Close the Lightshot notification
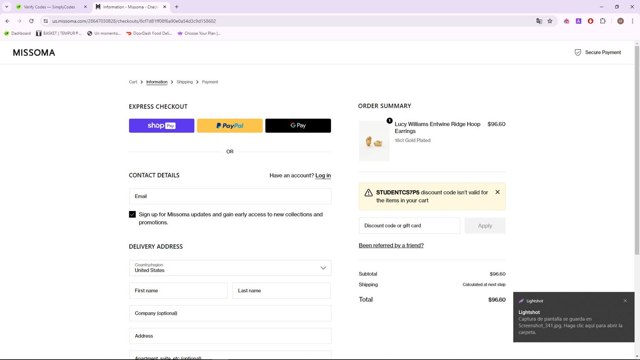Image resolution: width=640 pixels, height=360 pixels. pyautogui.click(x=625, y=301)
